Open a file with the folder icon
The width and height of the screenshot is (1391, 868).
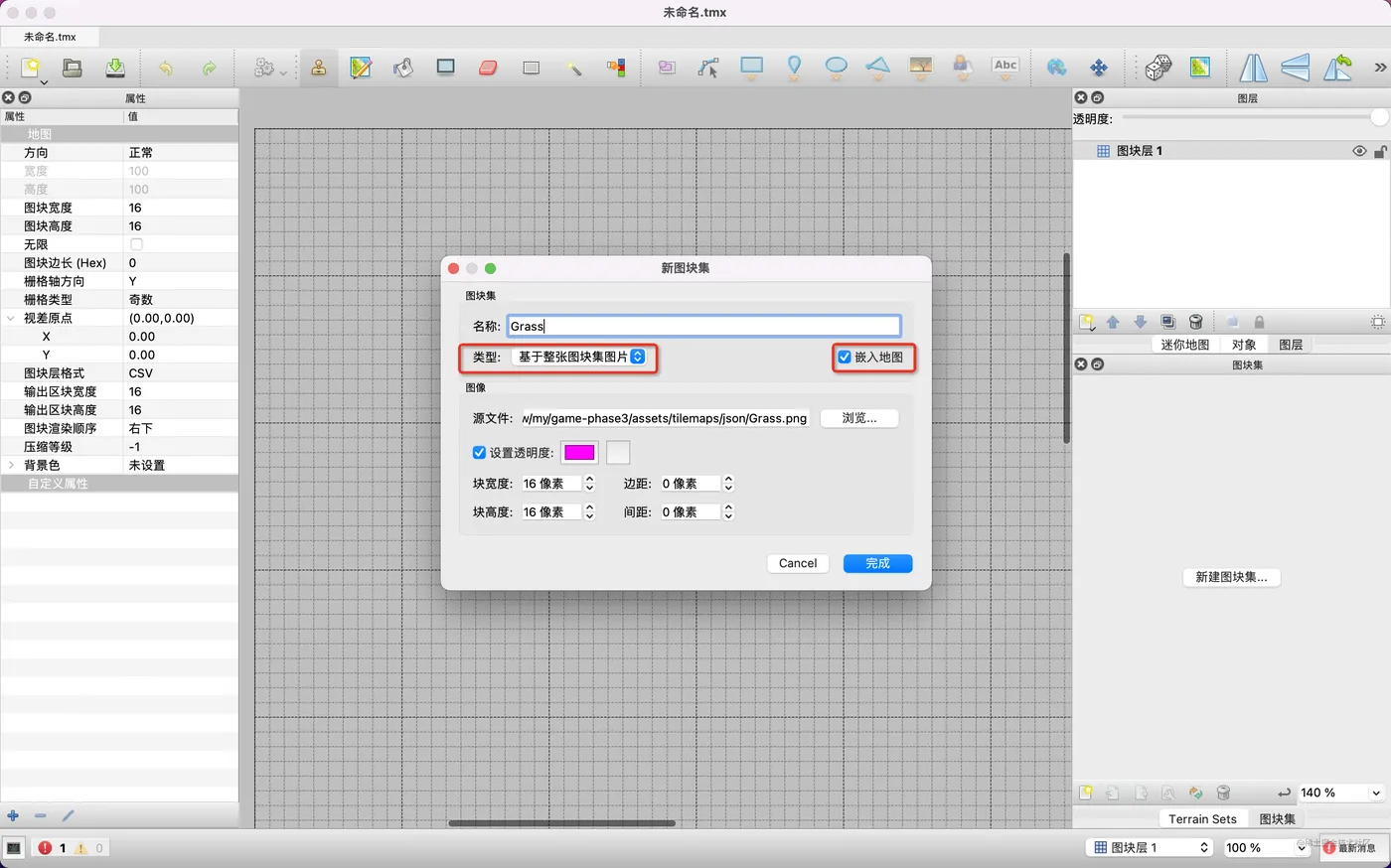(73, 67)
